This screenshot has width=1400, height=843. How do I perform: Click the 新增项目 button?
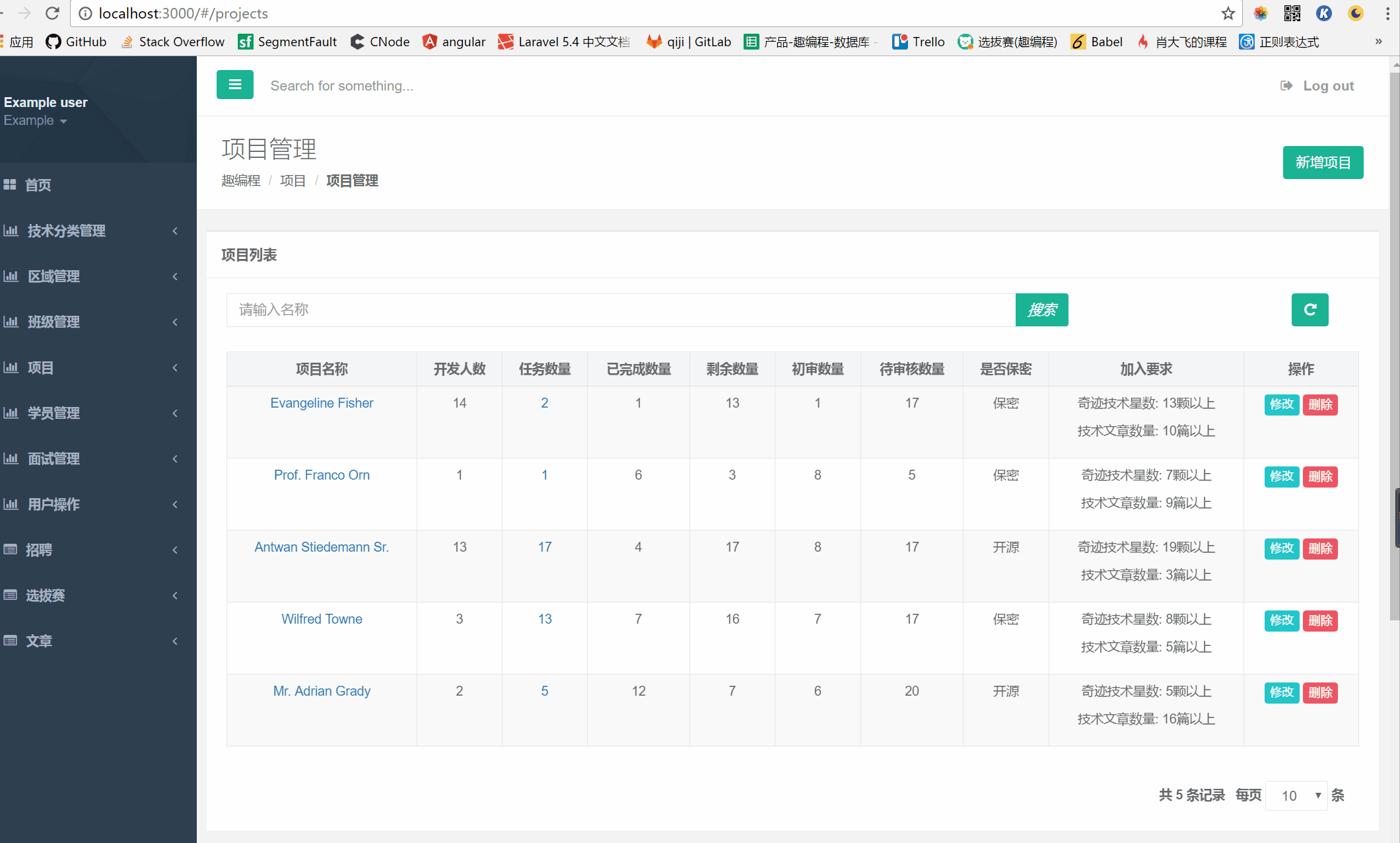coord(1323,162)
